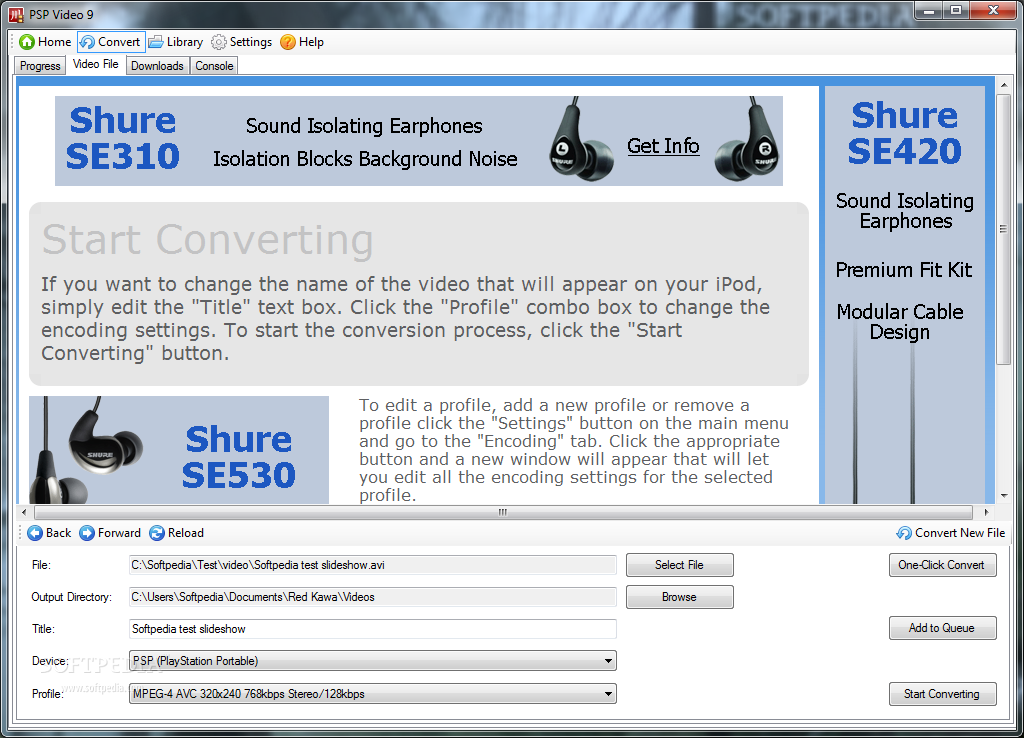Click the Forward text label in navigation bar
The image size is (1024, 738).
click(119, 533)
